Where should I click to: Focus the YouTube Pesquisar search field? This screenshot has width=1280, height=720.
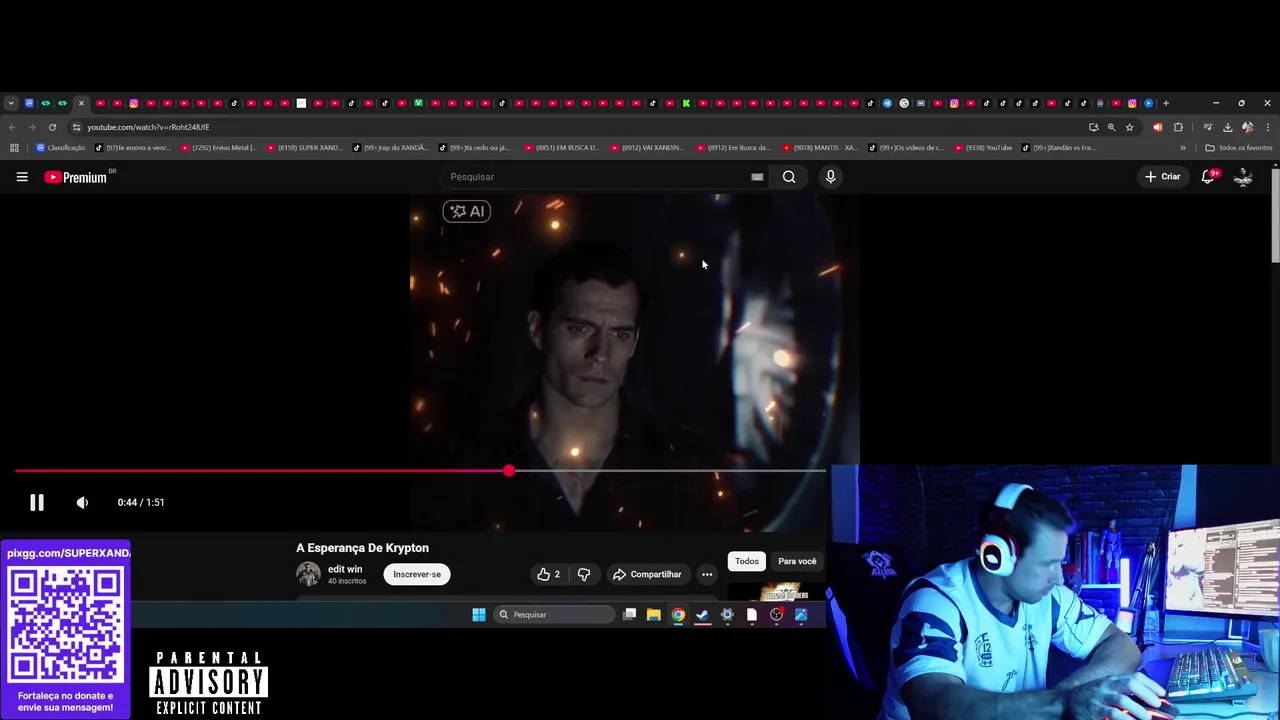[595, 177]
